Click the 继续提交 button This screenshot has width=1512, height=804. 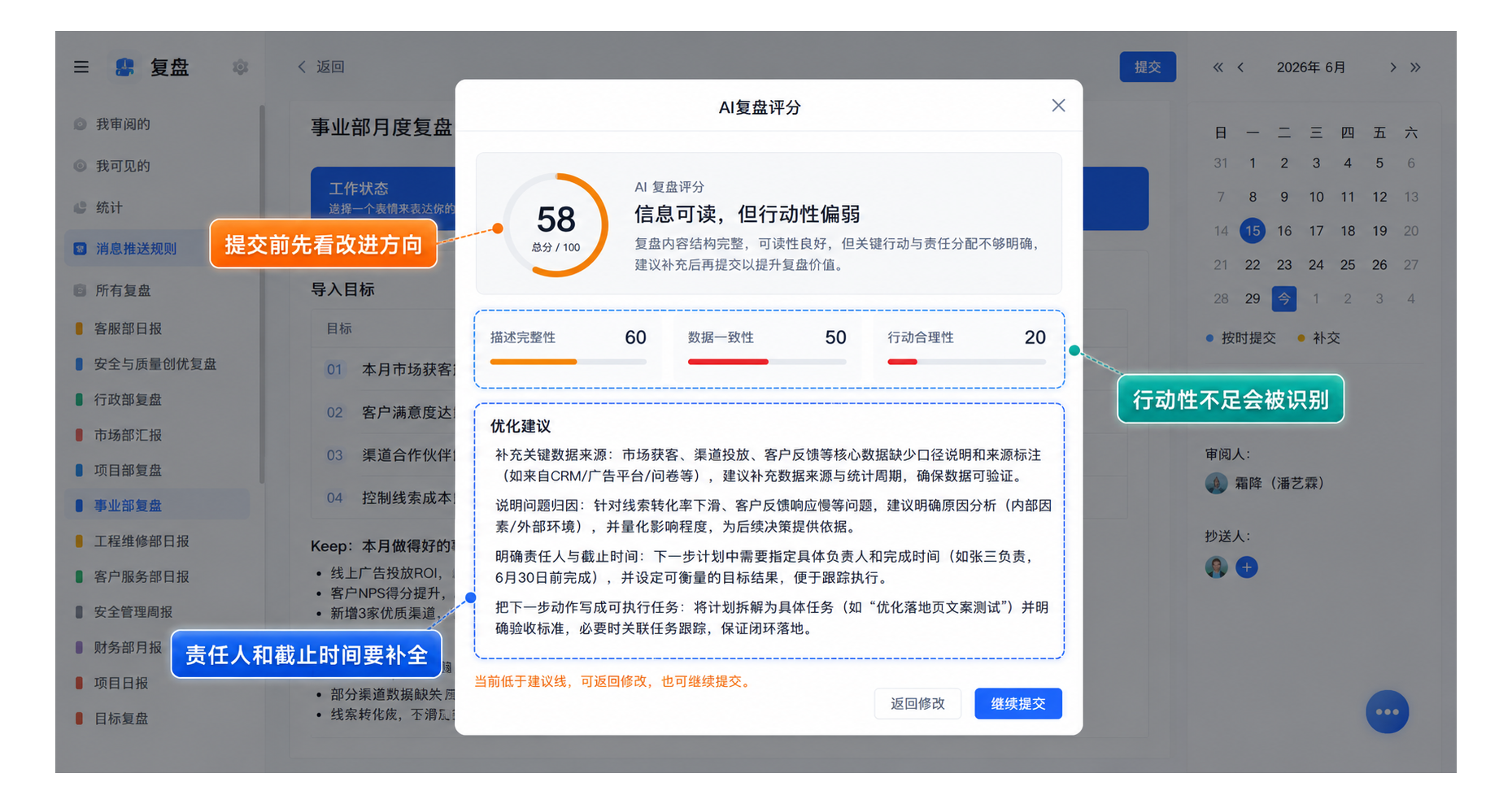[x=1018, y=703]
